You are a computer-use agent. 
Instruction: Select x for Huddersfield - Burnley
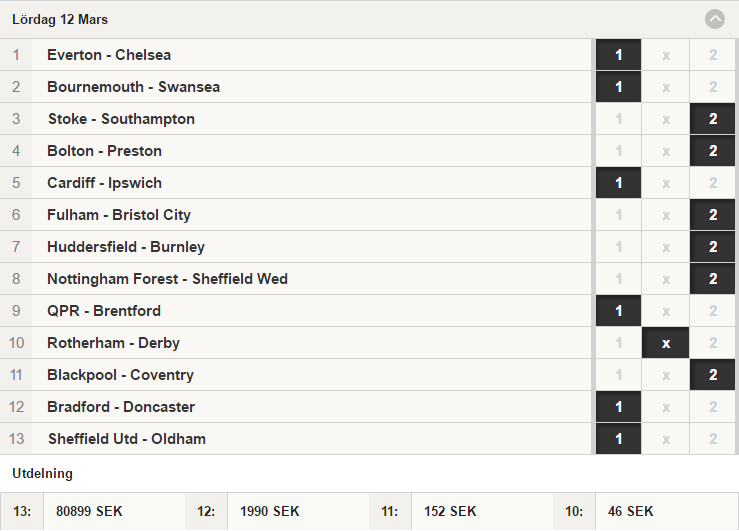tap(665, 247)
